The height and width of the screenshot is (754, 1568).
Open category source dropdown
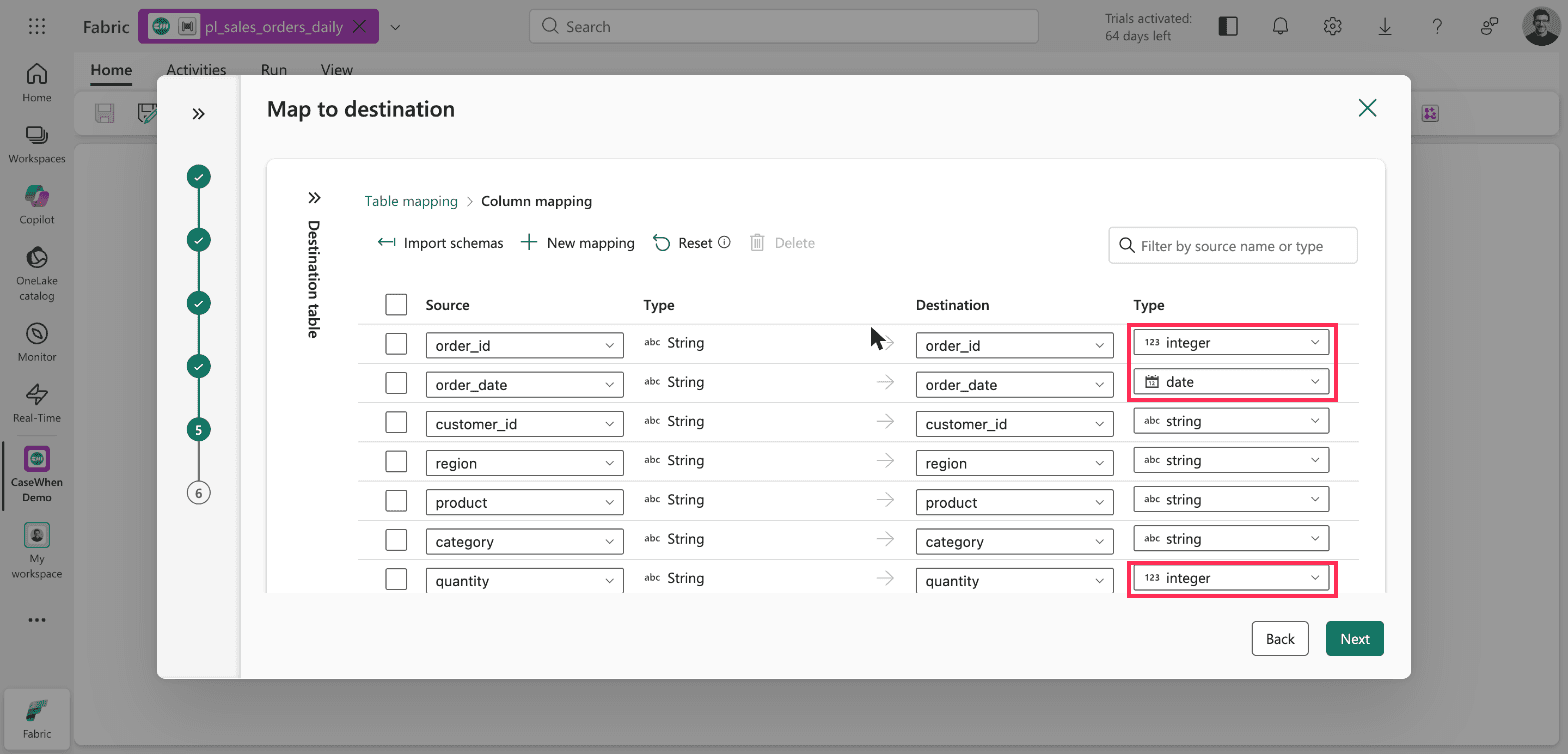point(525,541)
